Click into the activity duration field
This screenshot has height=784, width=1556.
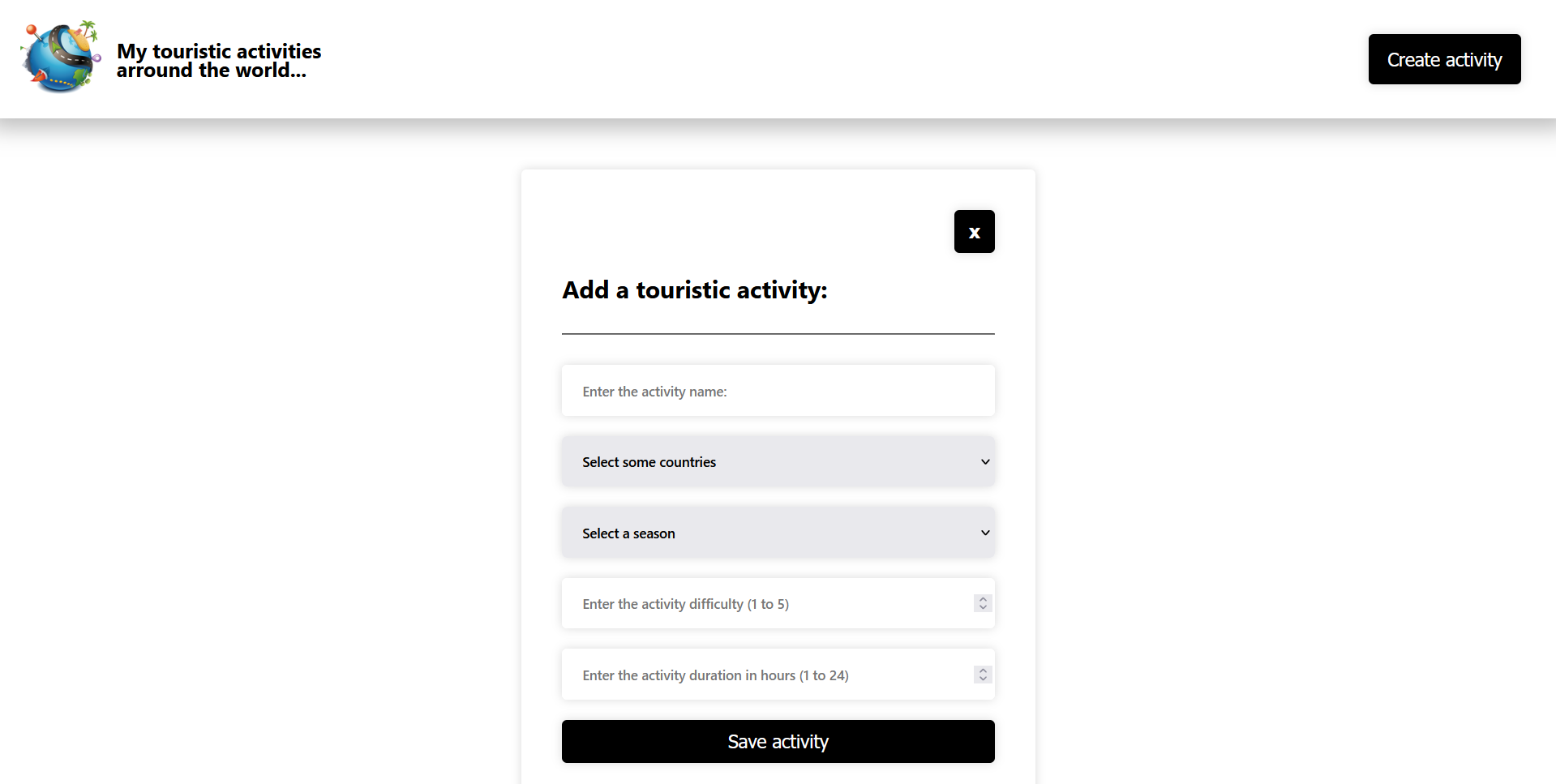(x=762, y=675)
